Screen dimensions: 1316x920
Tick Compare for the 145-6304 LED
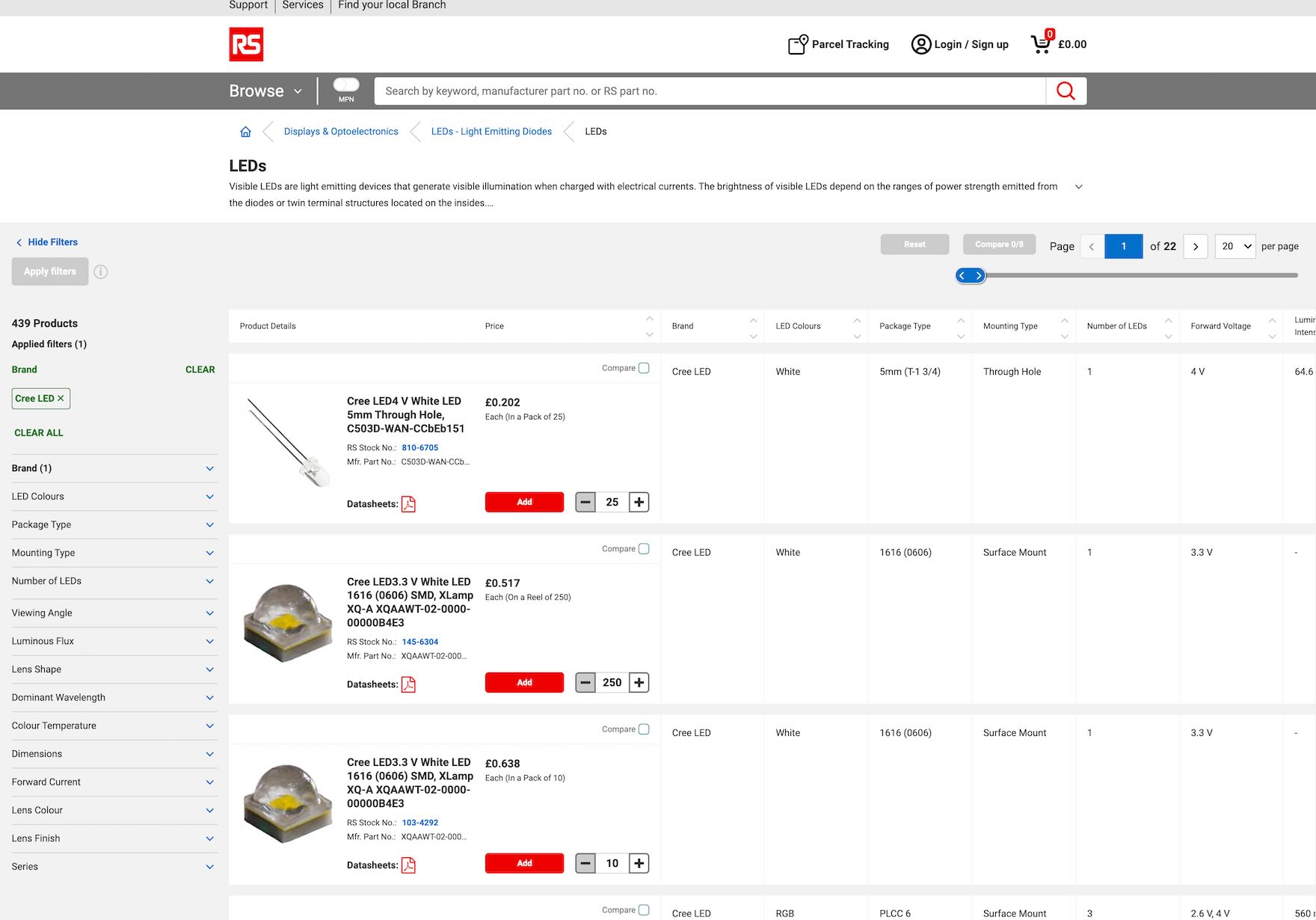click(644, 549)
